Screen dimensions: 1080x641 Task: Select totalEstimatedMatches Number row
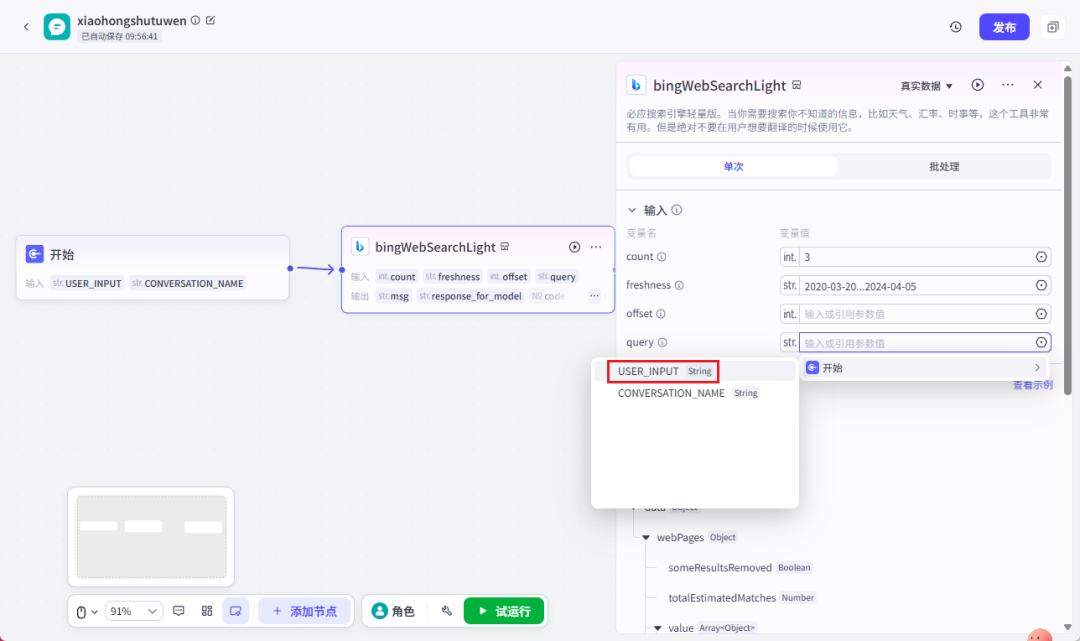pyautogui.click(x=742, y=598)
